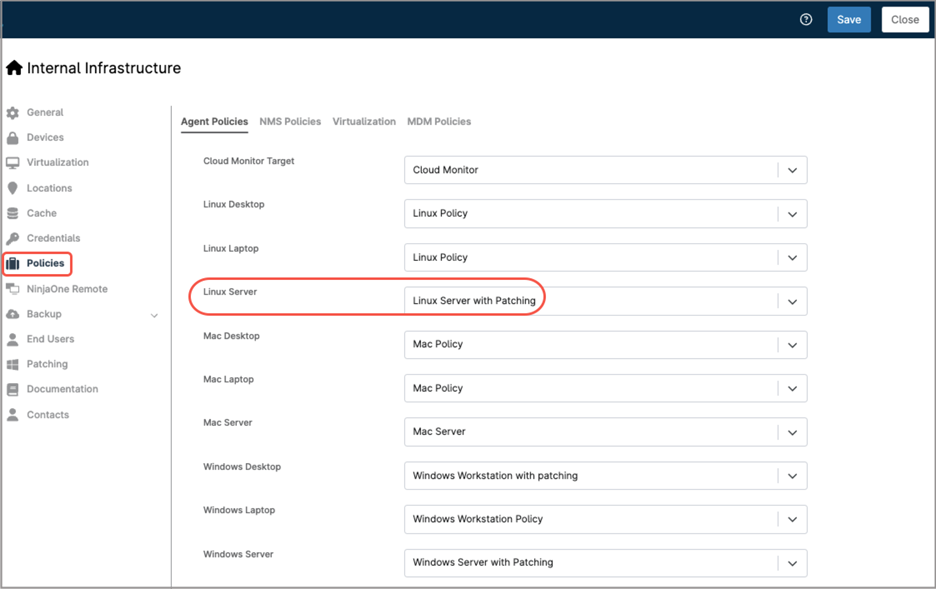Click the help question mark icon

[806, 19]
